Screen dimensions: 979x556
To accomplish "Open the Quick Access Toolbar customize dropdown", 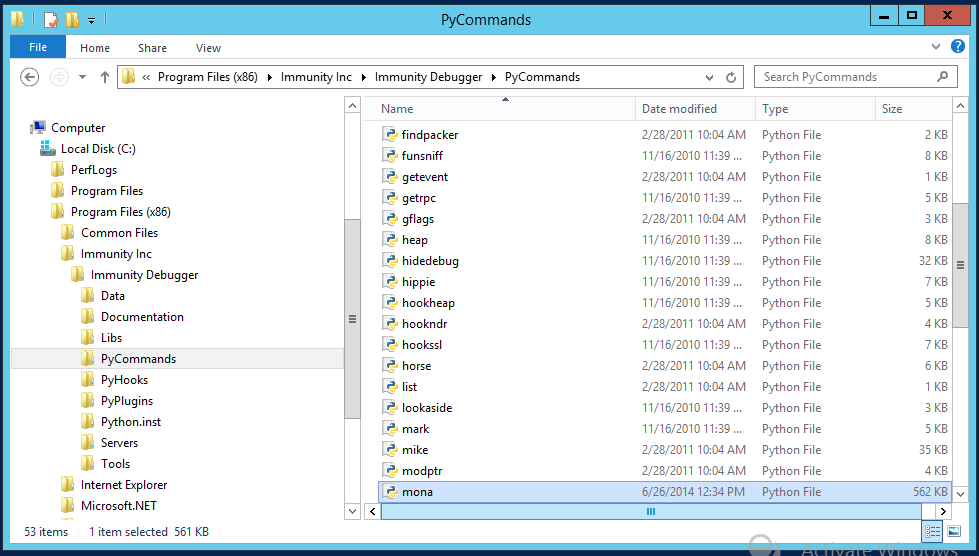I will 91,21.
